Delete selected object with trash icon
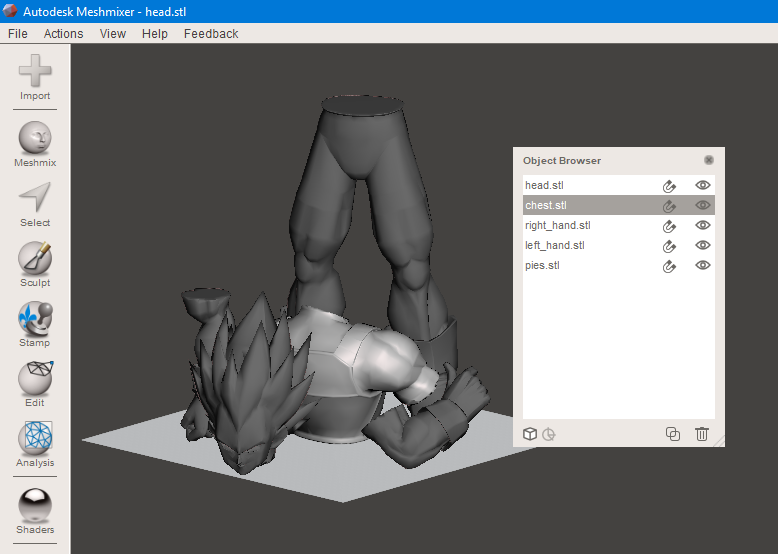Viewport: 778px width, 554px height. coord(702,434)
